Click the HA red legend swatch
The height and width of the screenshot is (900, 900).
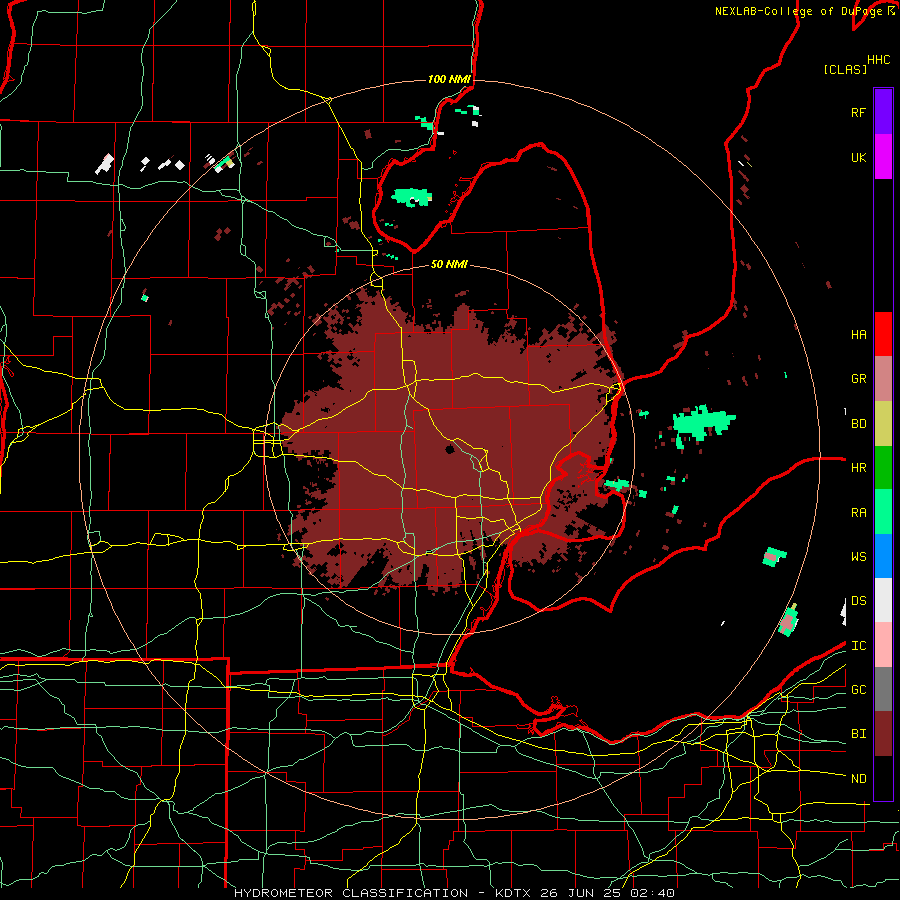point(883,334)
